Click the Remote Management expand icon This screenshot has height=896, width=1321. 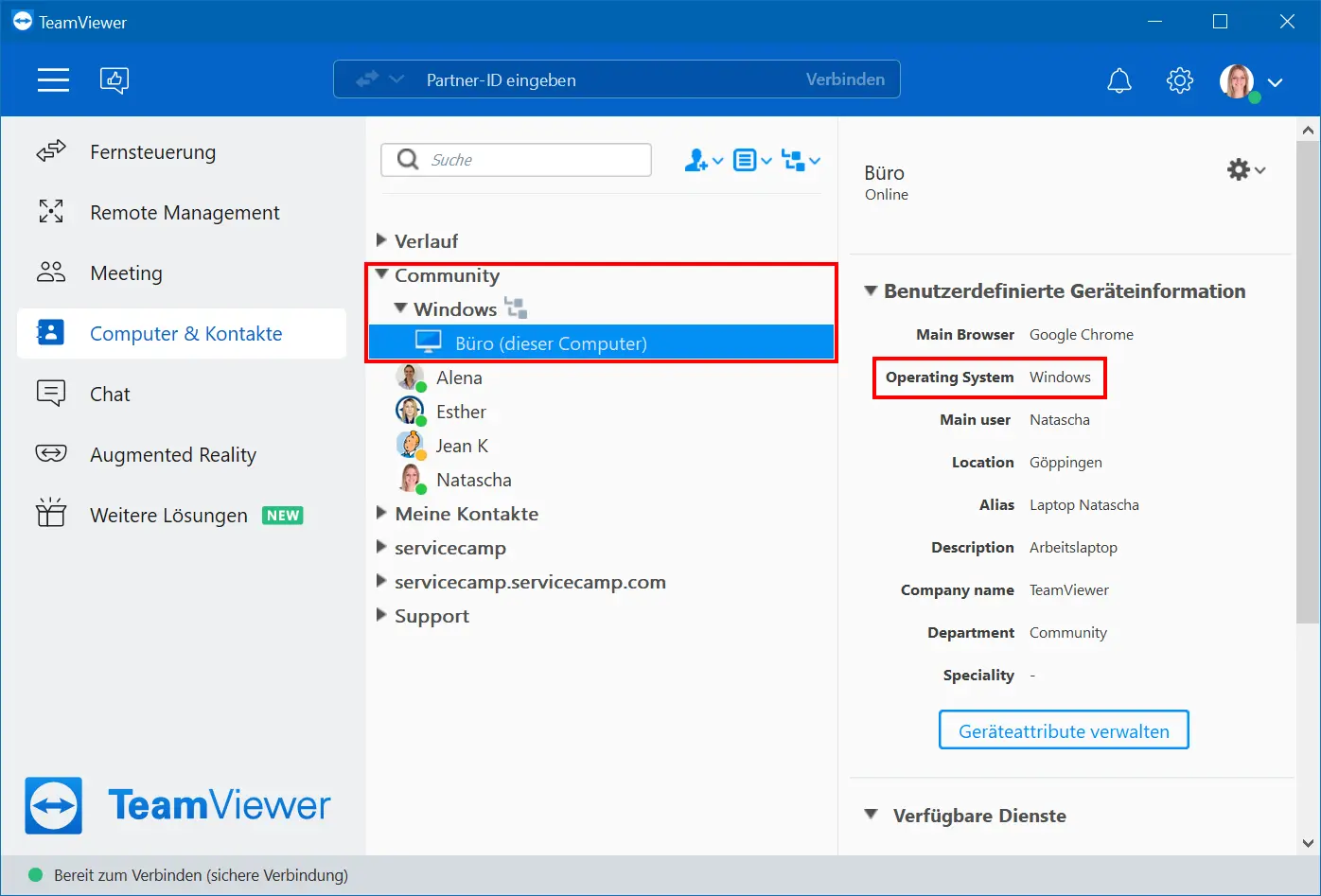(x=51, y=212)
